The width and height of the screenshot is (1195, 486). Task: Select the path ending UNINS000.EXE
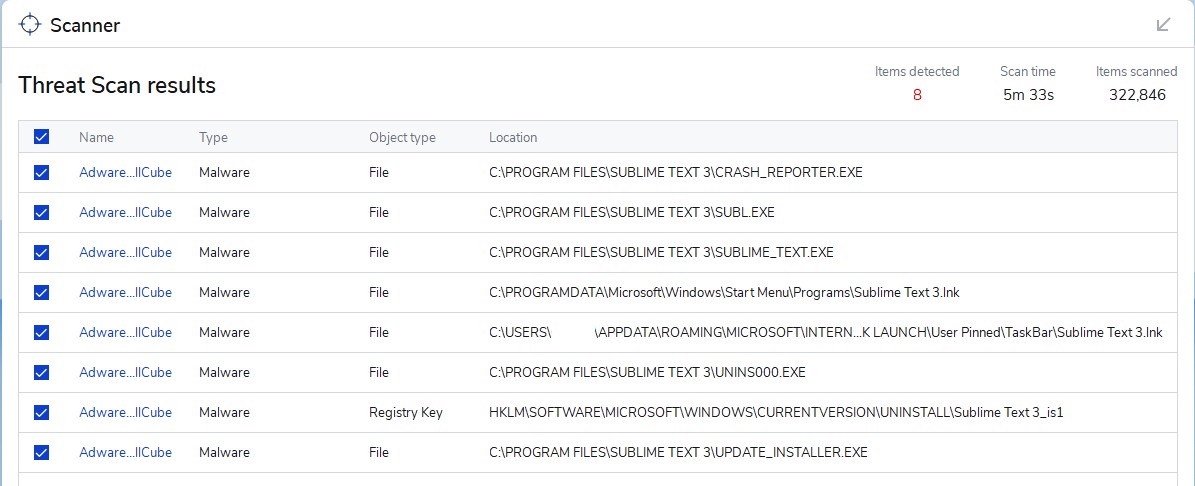647,372
